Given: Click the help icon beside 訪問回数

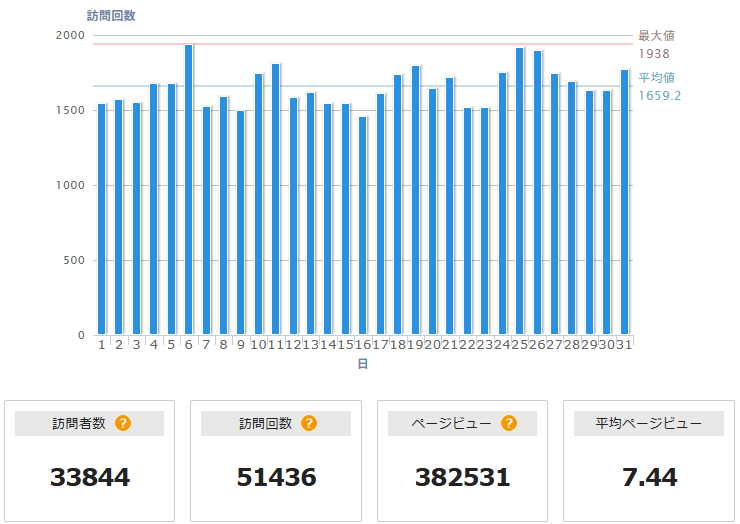Looking at the screenshot, I should (x=309, y=423).
